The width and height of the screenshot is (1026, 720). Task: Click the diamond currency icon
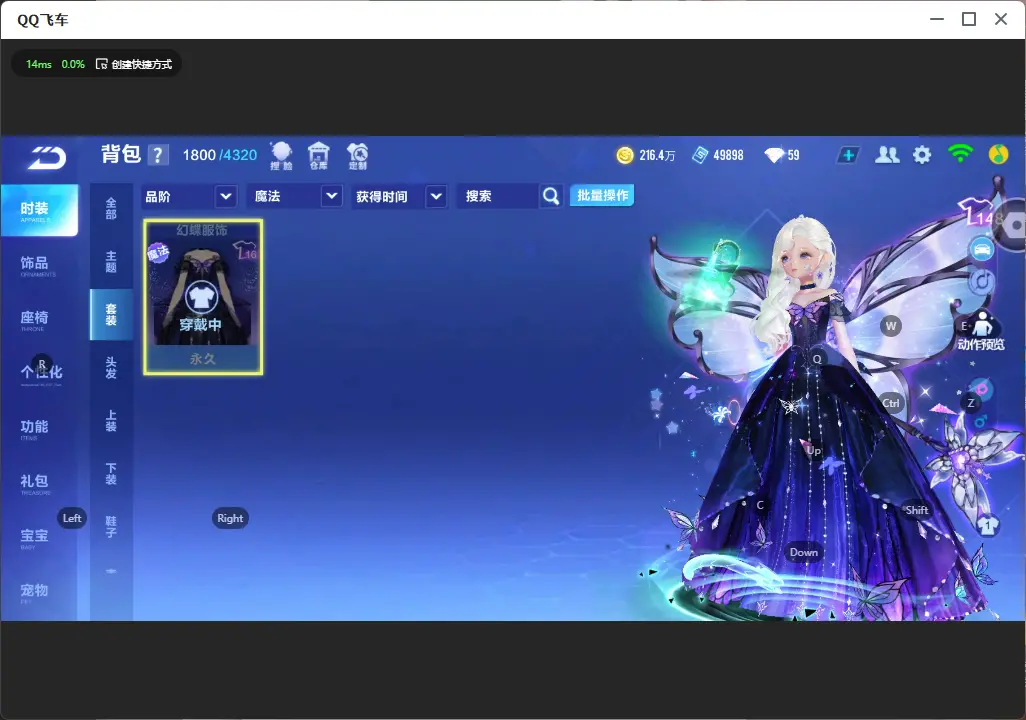coord(774,155)
